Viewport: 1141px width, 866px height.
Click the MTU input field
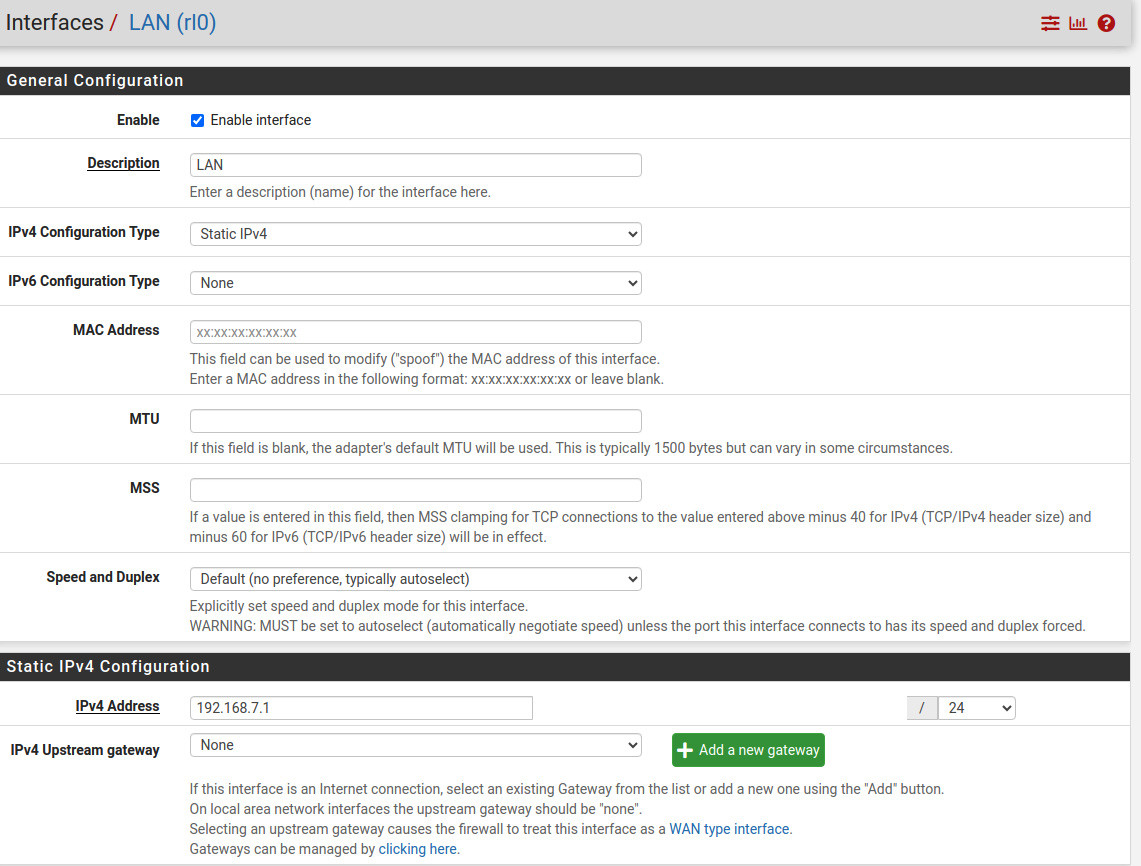click(415, 421)
